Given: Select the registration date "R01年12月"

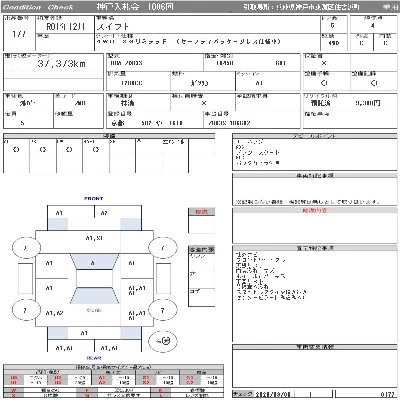Looking at the screenshot, I should [65, 27].
